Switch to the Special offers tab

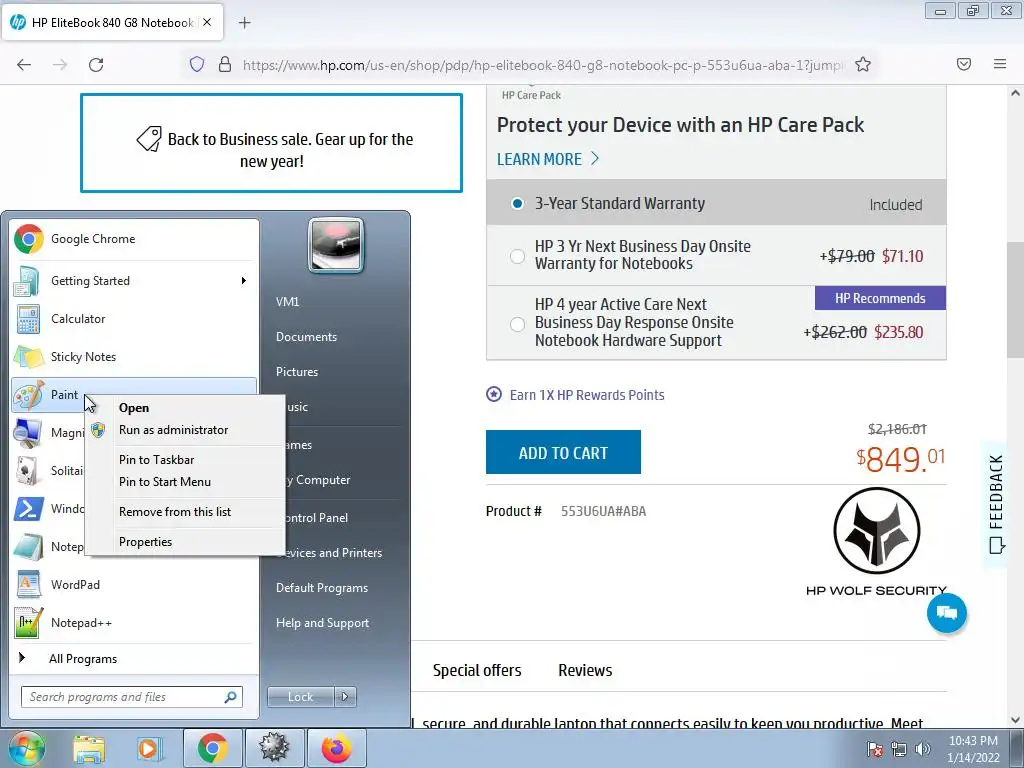click(x=477, y=671)
